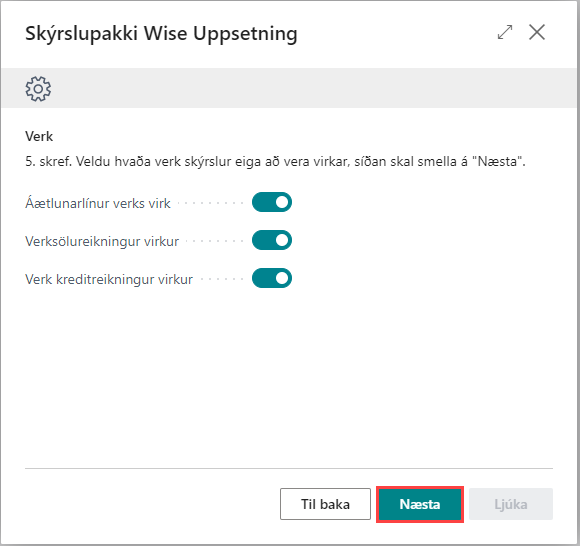Click the greyed-out Ljúka button
This screenshot has width=580, height=546.
511,504
